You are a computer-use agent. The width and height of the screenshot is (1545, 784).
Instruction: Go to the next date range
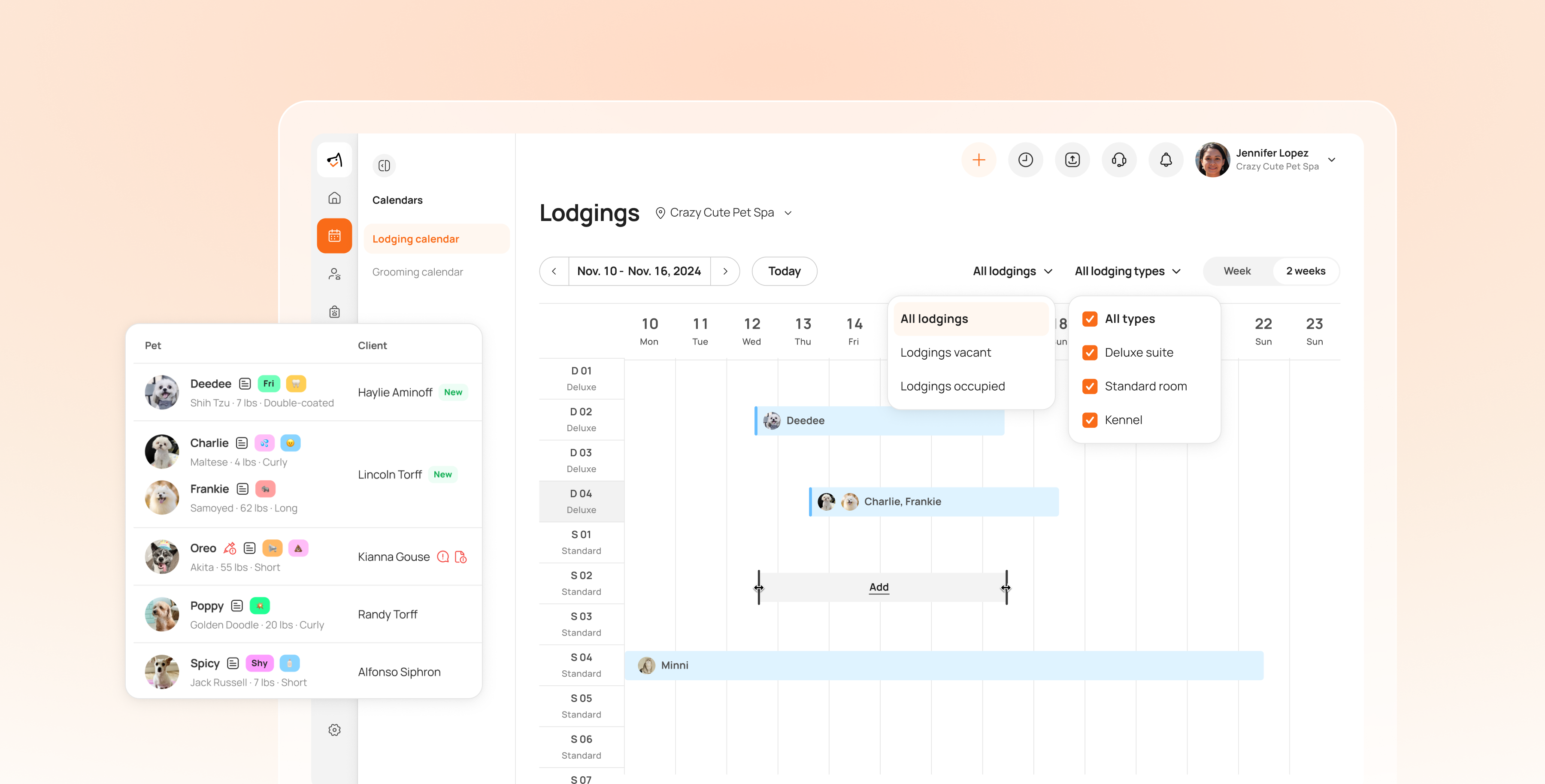tap(725, 271)
